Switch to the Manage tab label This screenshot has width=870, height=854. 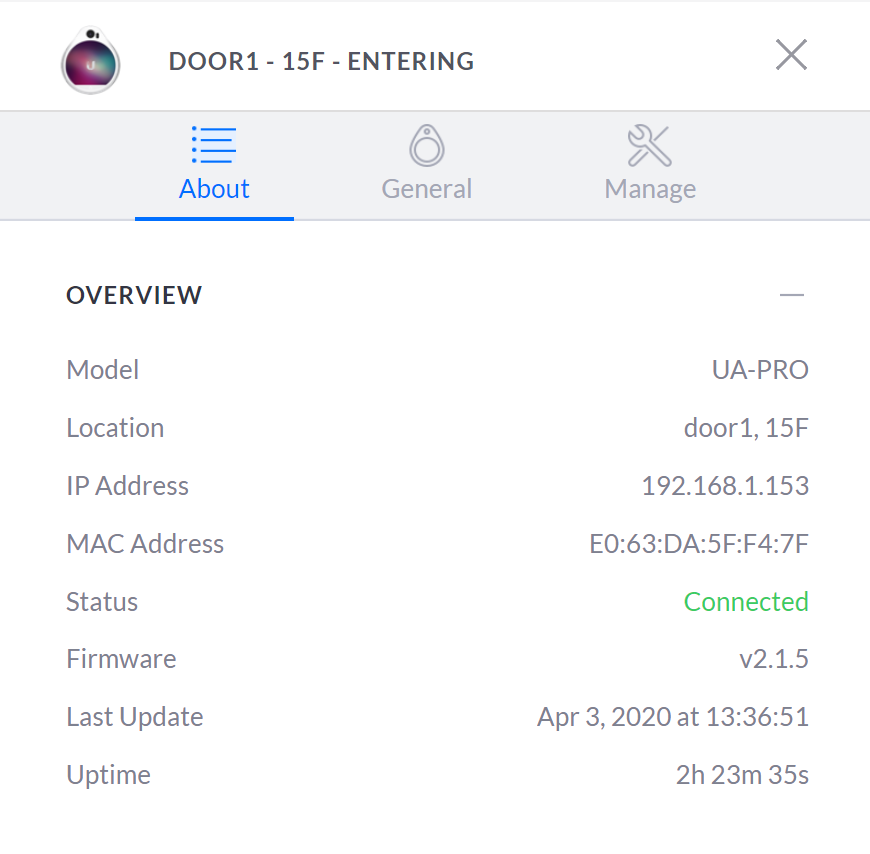(x=650, y=190)
